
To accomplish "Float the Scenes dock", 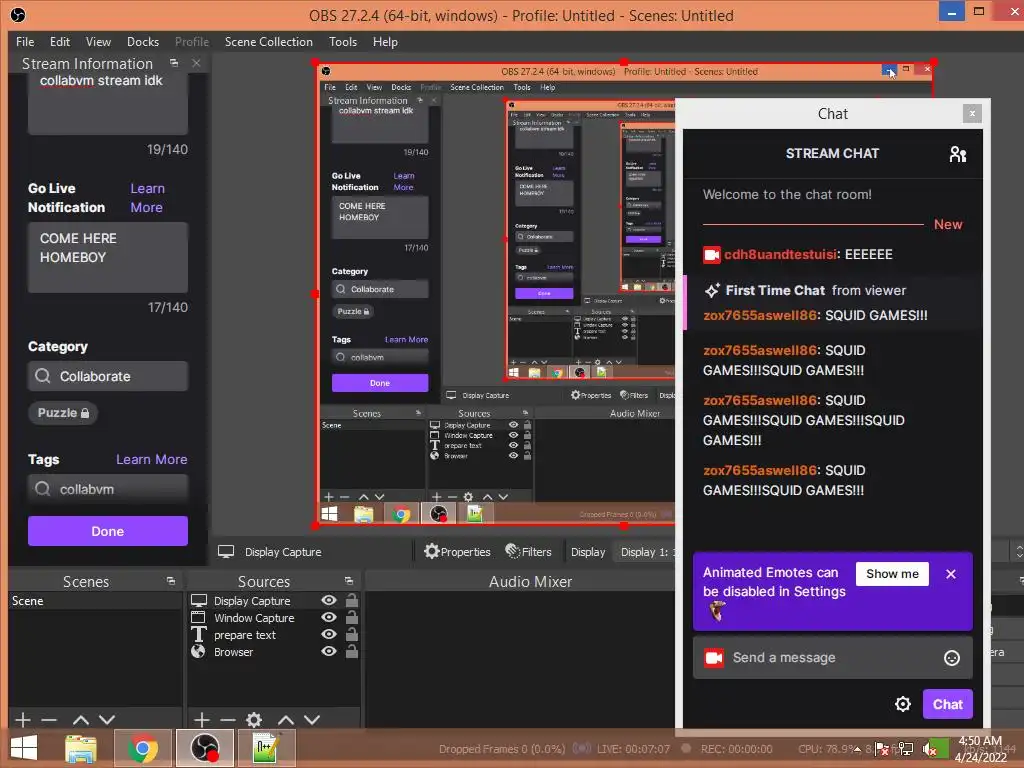I will [x=171, y=581].
